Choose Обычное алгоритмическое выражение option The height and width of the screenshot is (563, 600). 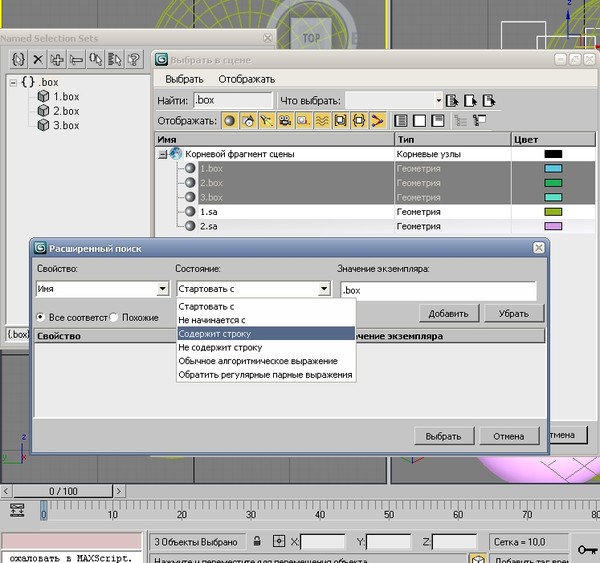(x=266, y=361)
